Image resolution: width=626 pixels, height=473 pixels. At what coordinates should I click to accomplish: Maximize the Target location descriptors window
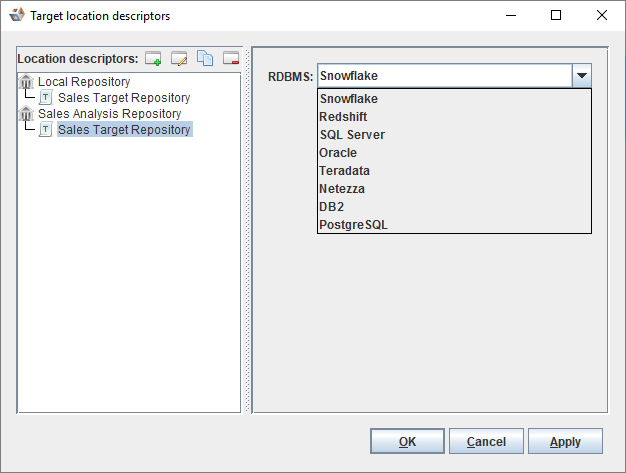pyautogui.click(x=556, y=16)
